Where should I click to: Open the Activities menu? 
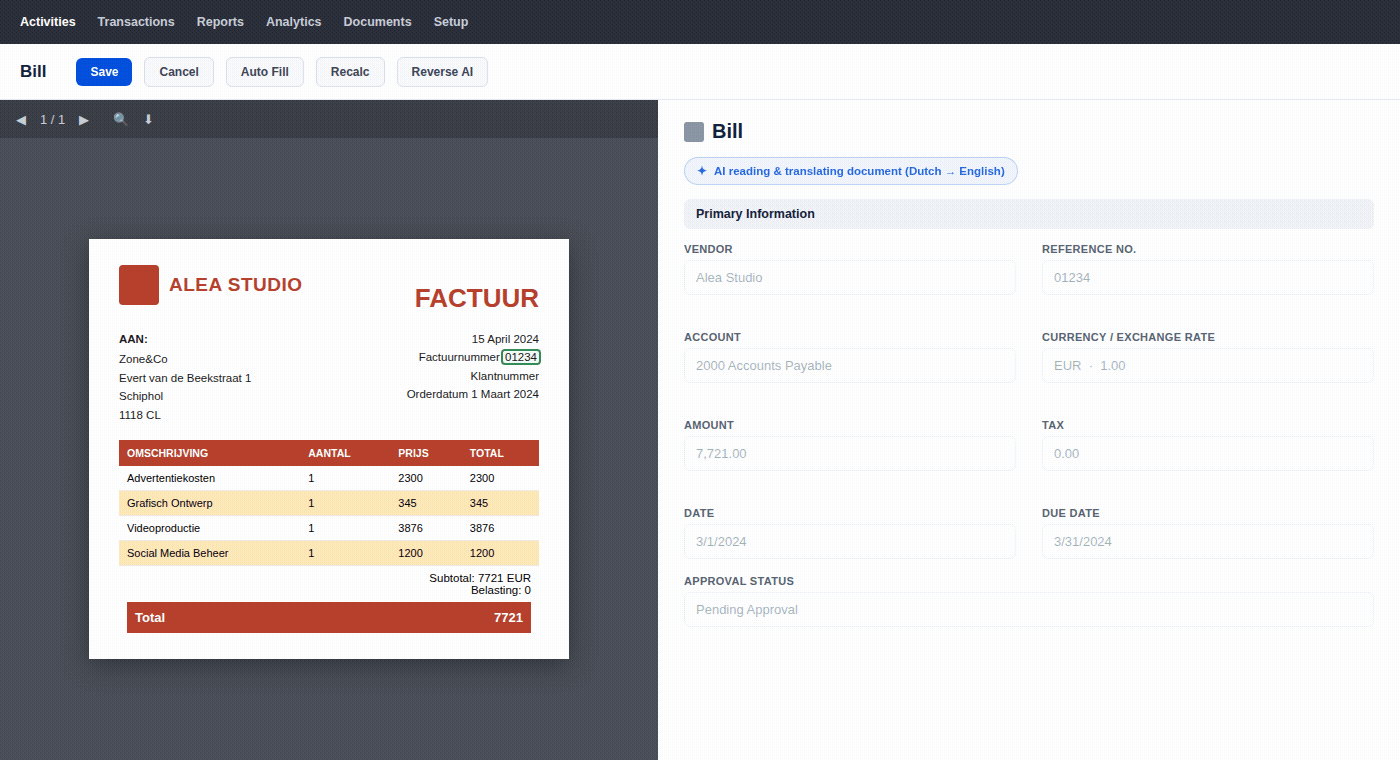point(48,22)
